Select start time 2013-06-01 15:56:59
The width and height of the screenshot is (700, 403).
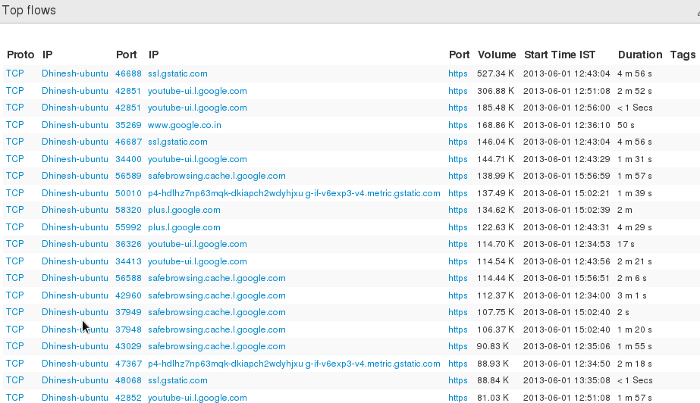tap(567, 176)
